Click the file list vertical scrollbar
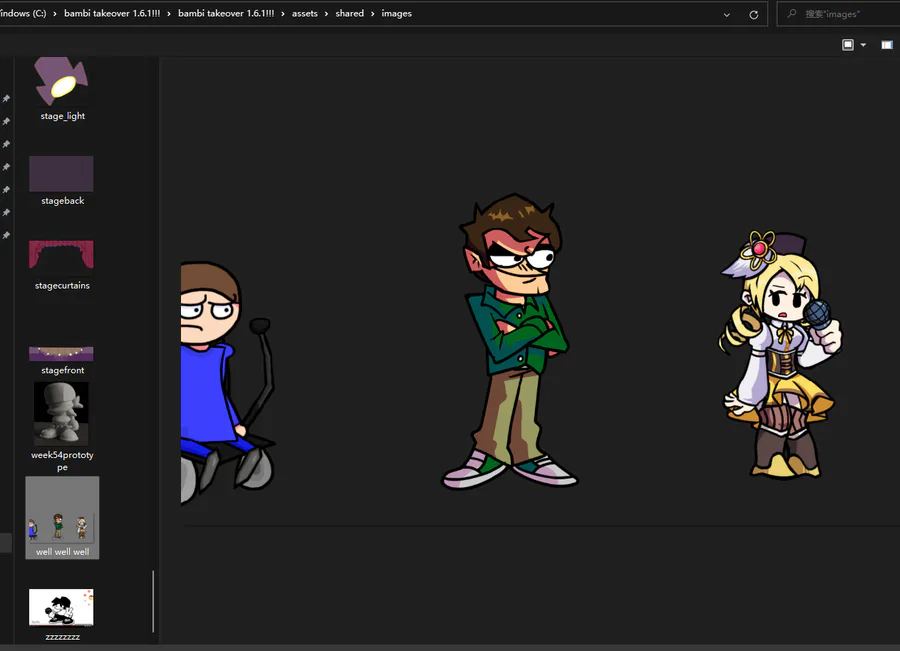 (x=153, y=601)
